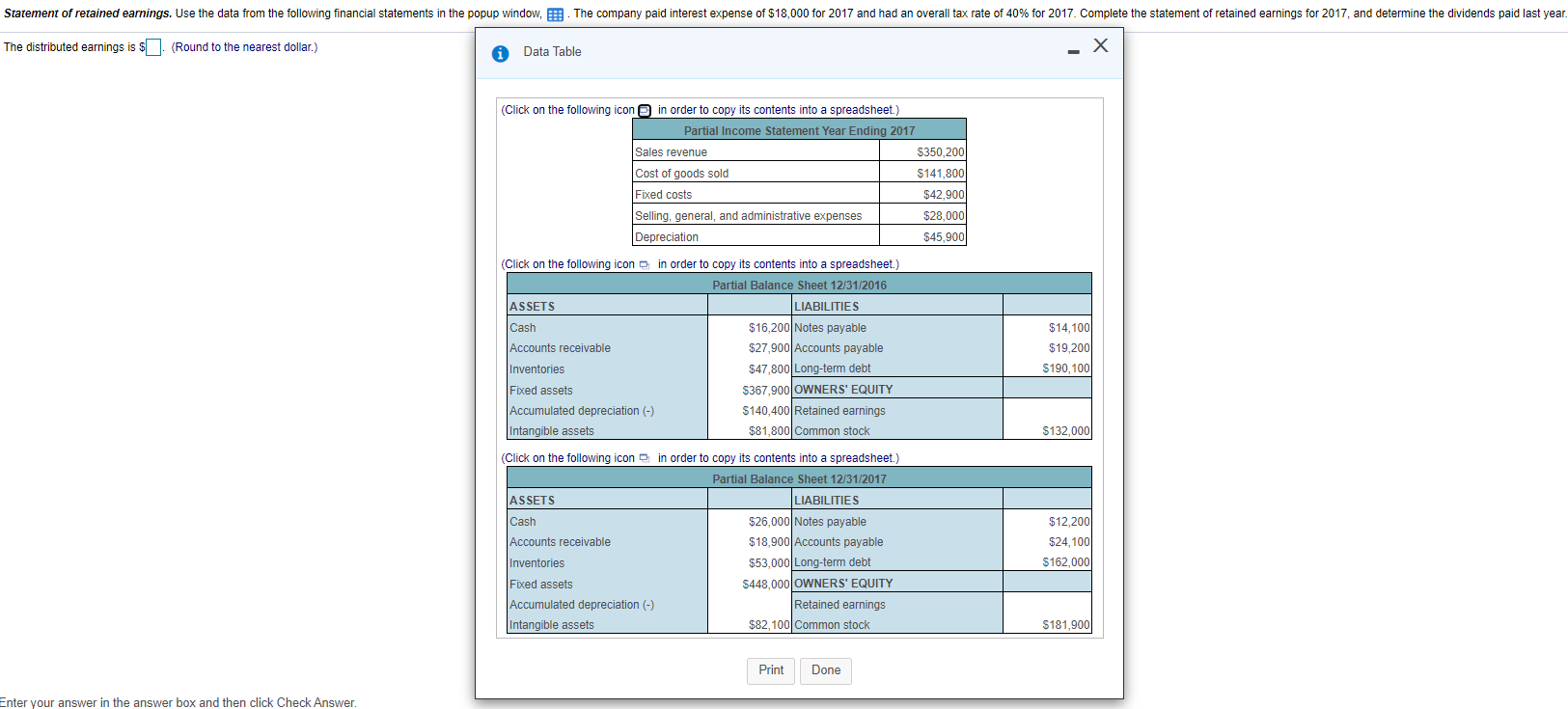Select Sales revenue value $350,200

tap(940, 152)
